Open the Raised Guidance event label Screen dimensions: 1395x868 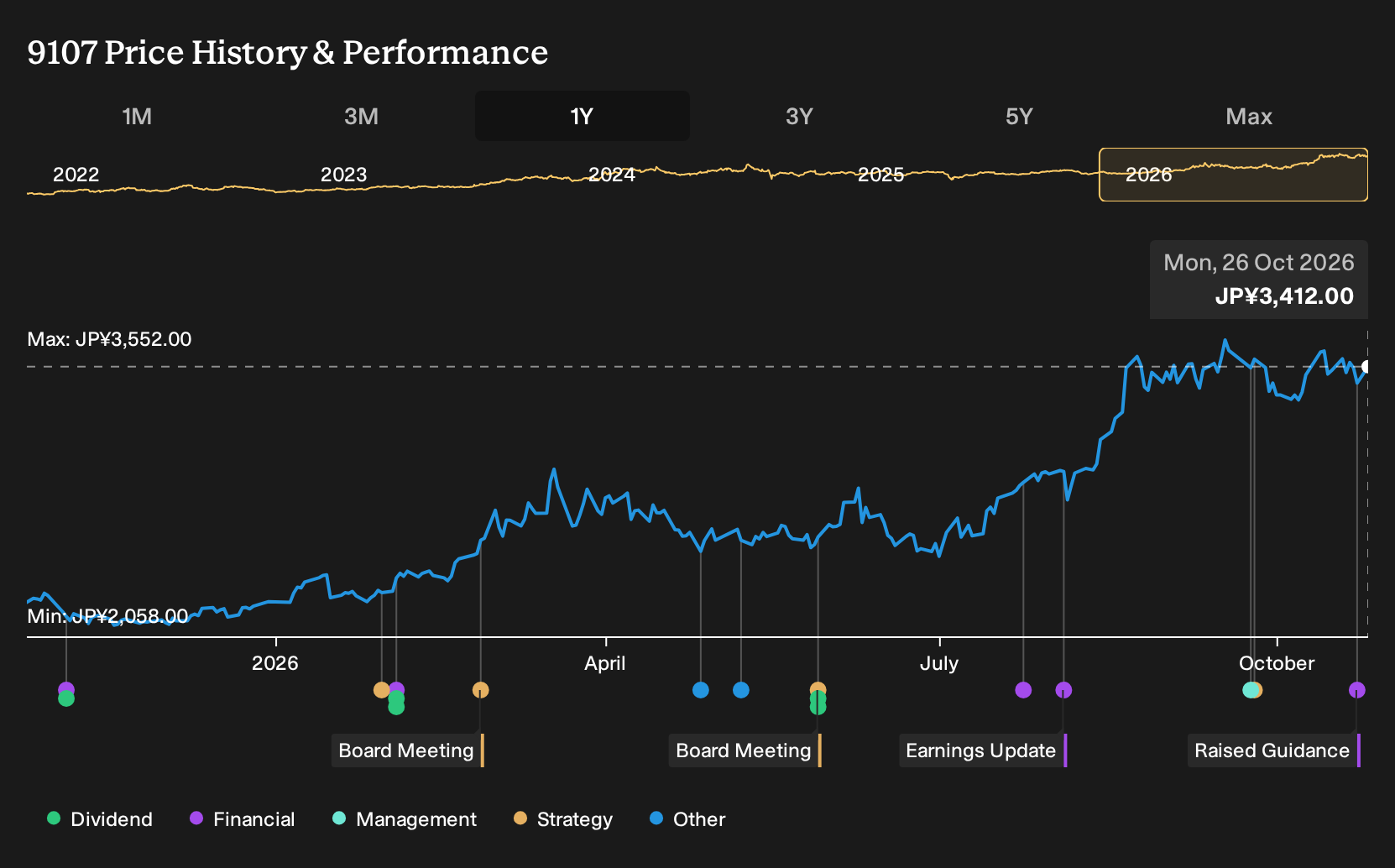[x=1272, y=750]
